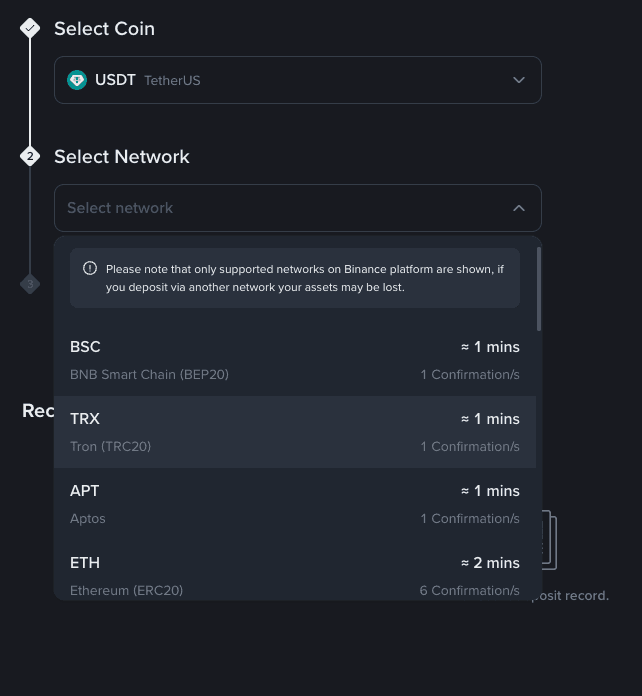Viewport: 642px width, 696px height.
Task: Click the network list scrollbar thumb
Action: click(539, 289)
